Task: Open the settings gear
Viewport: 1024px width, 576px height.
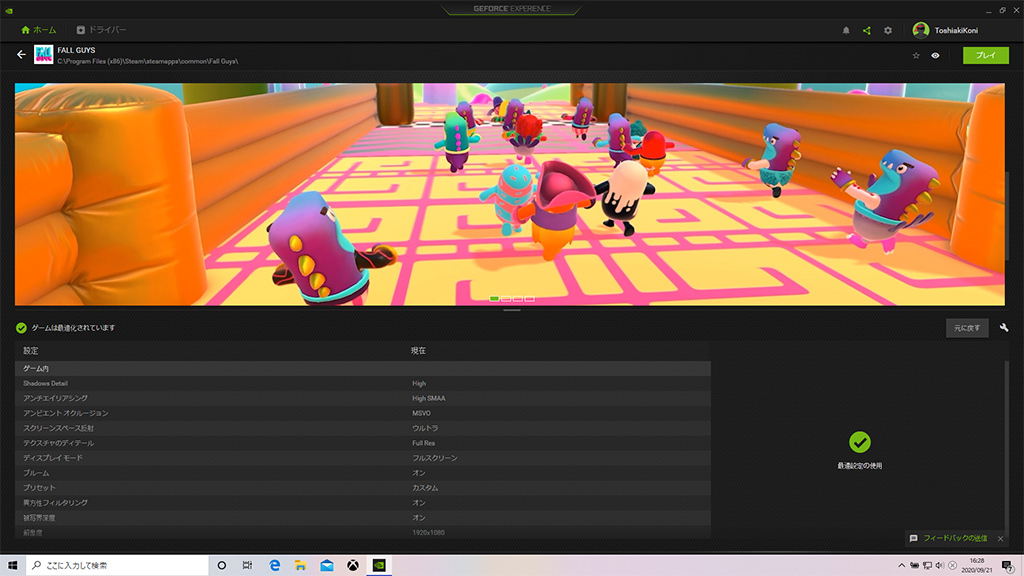Action: [x=888, y=30]
